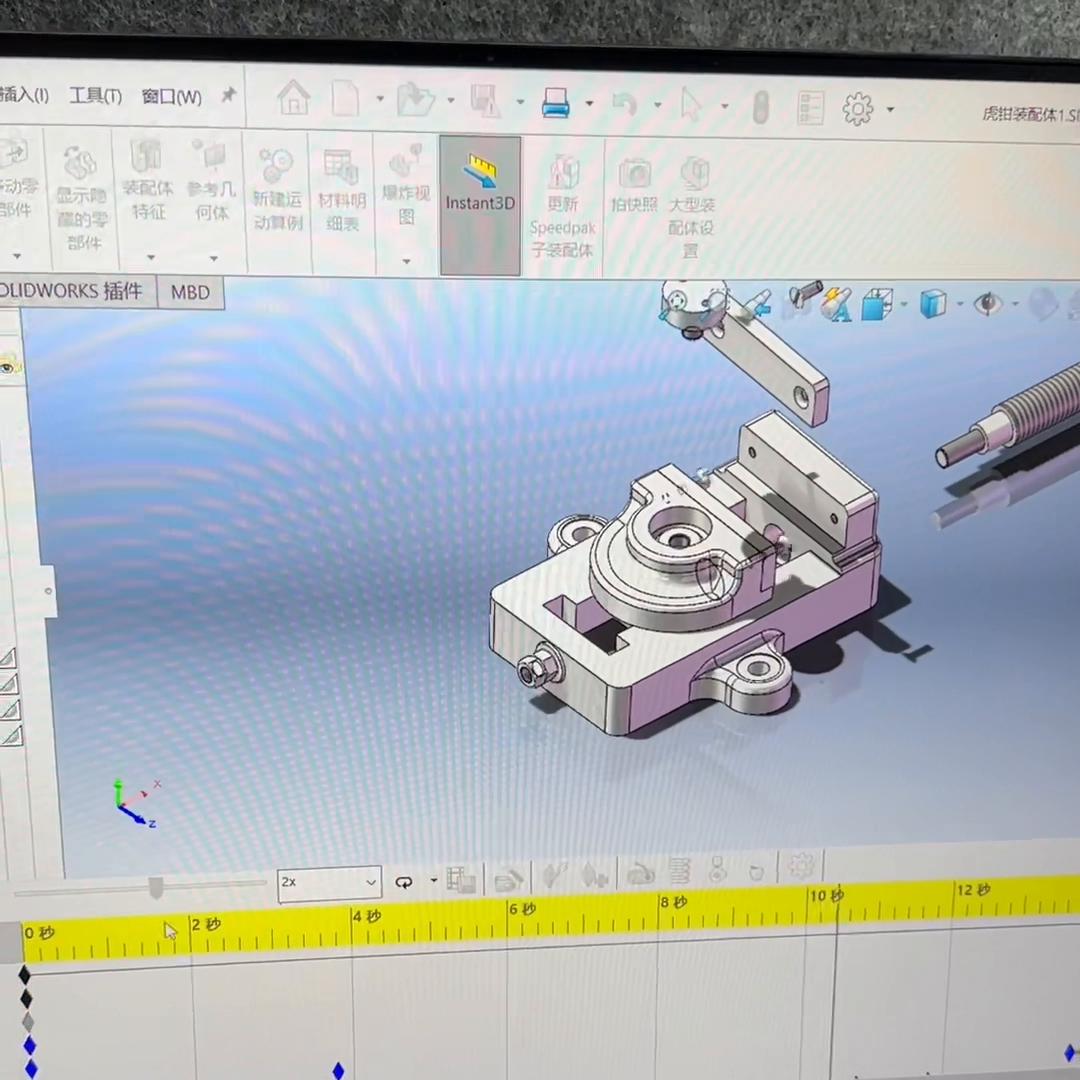Open the 工具(T) menu
This screenshot has width=1080, height=1080.
93,95
